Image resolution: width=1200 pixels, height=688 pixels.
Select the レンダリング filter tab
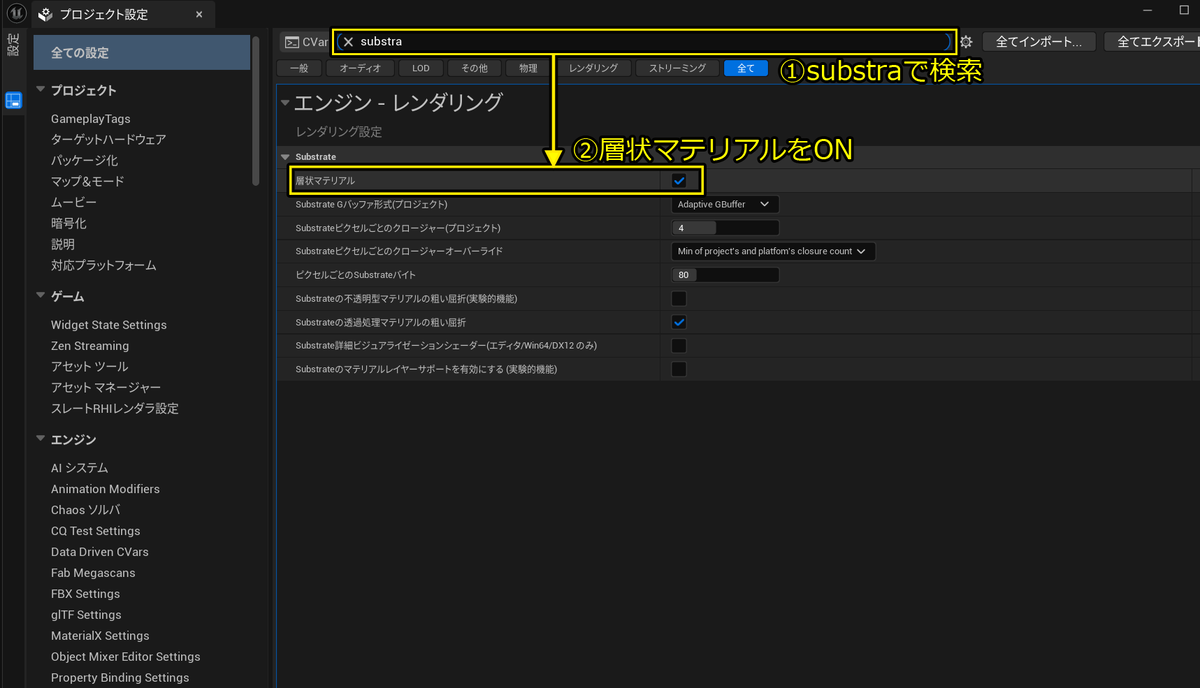coord(594,68)
